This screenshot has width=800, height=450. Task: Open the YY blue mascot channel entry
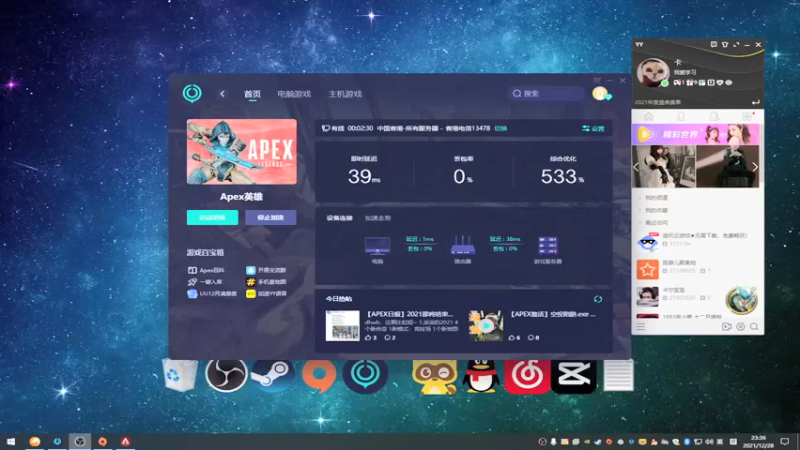(x=697, y=240)
